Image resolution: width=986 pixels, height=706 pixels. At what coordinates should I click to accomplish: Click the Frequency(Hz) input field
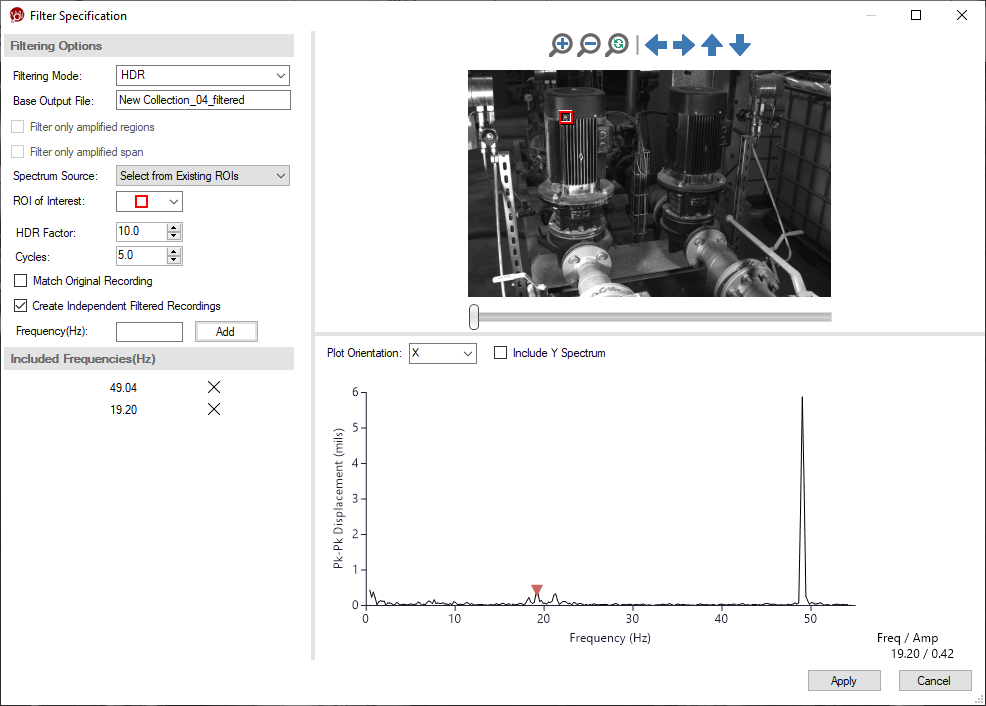149,332
